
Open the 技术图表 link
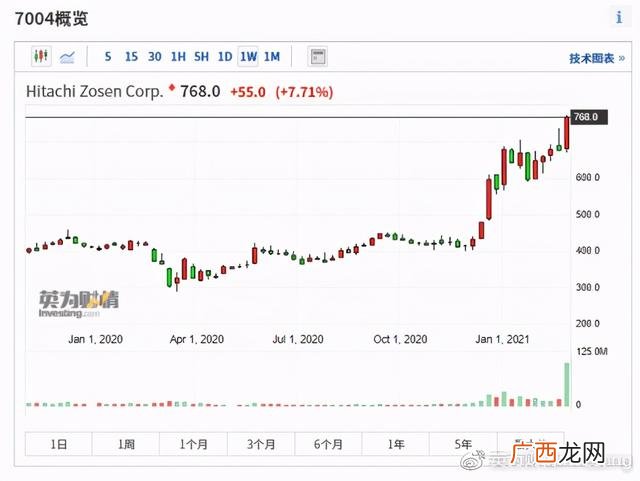tap(597, 58)
